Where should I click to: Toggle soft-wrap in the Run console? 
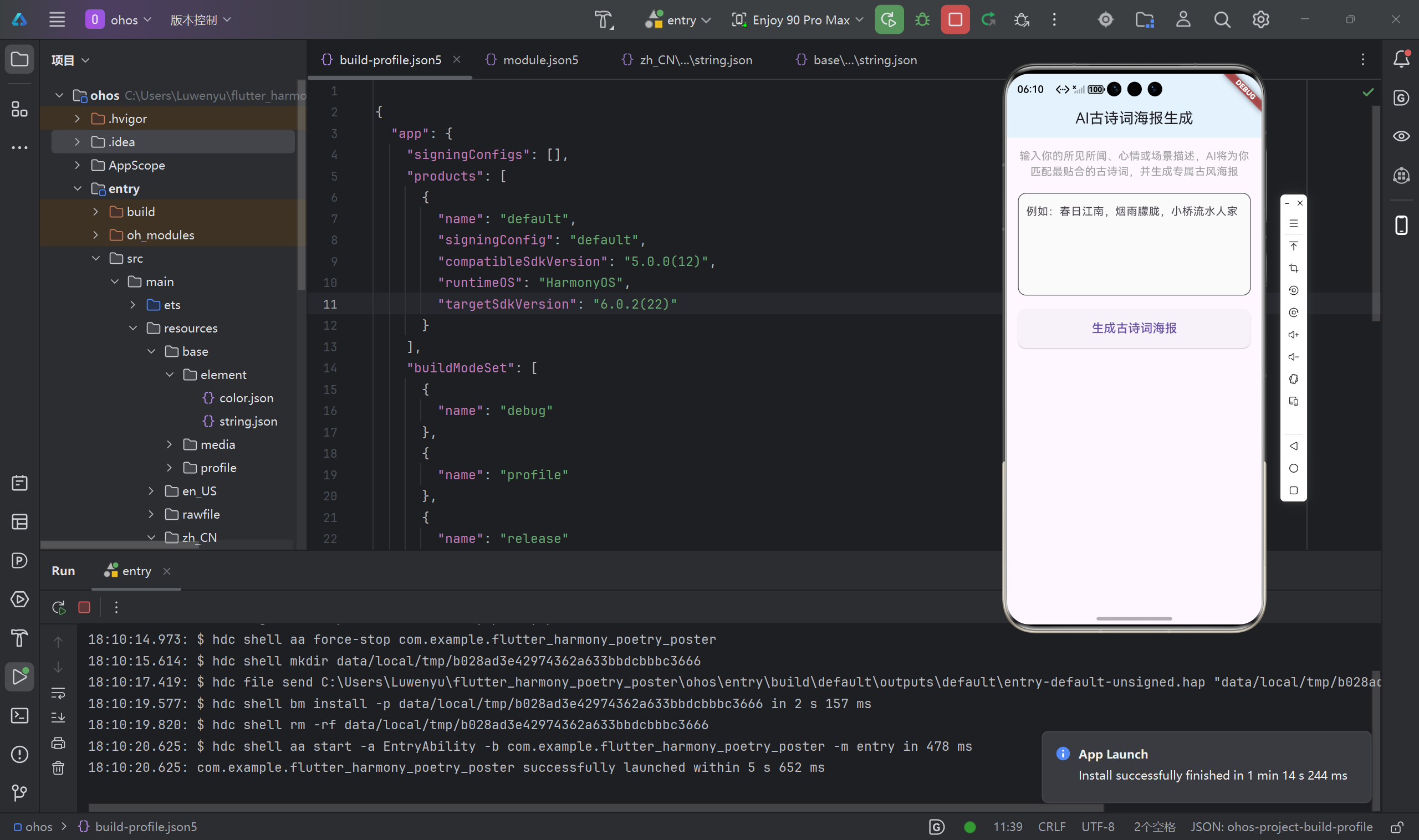click(x=58, y=693)
